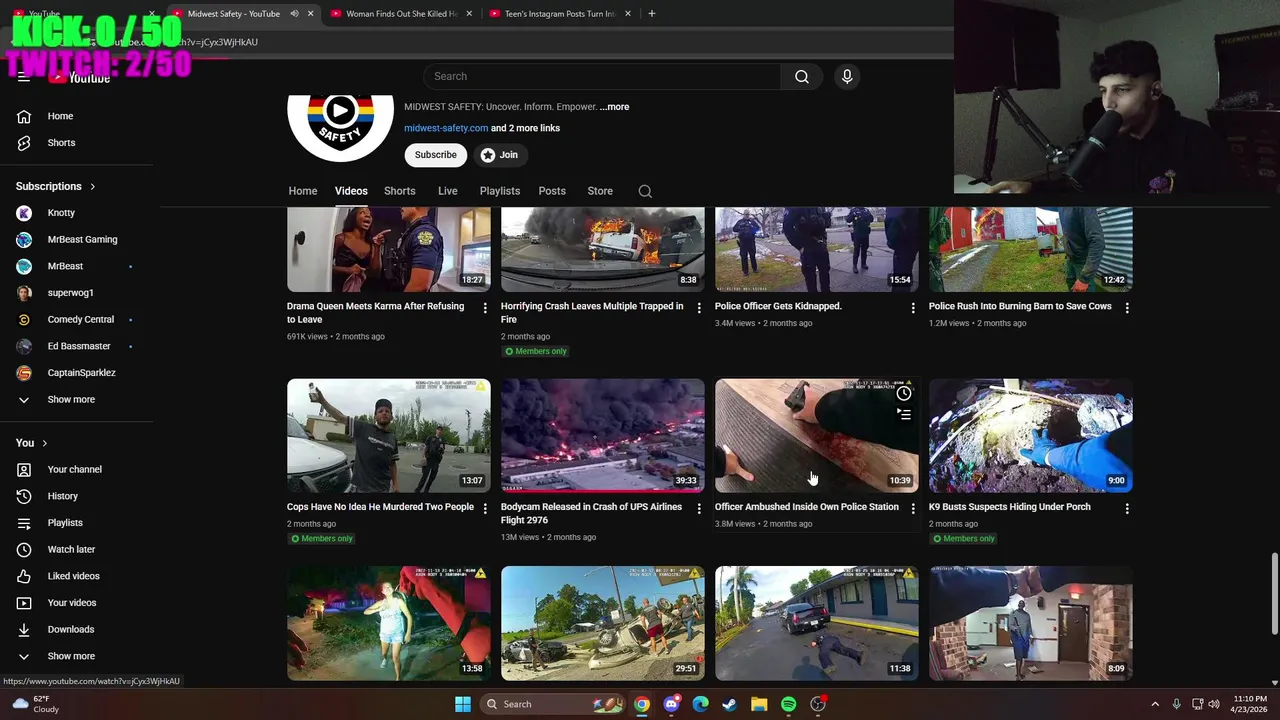Click Add to queue icon on Officer Ambushed thumbnail
The height and width of the screenshot is (720, 1280).
pyautogui.click(x=904, y=414)
